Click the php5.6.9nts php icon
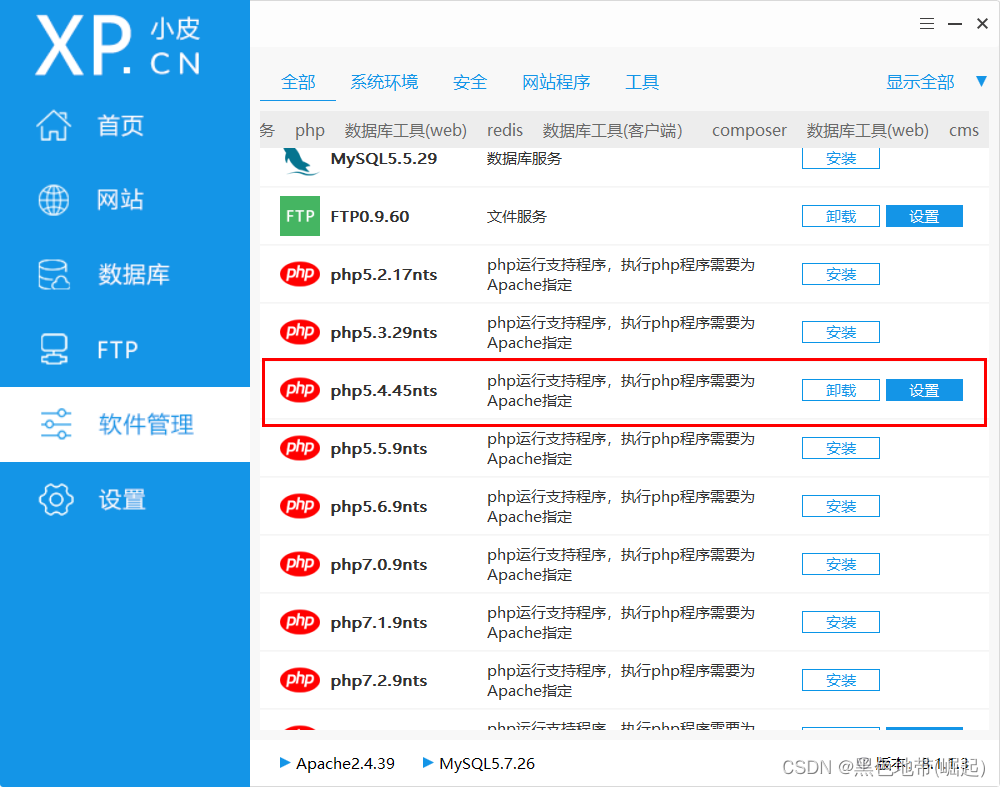1000x787 pixels. [300, 506]
